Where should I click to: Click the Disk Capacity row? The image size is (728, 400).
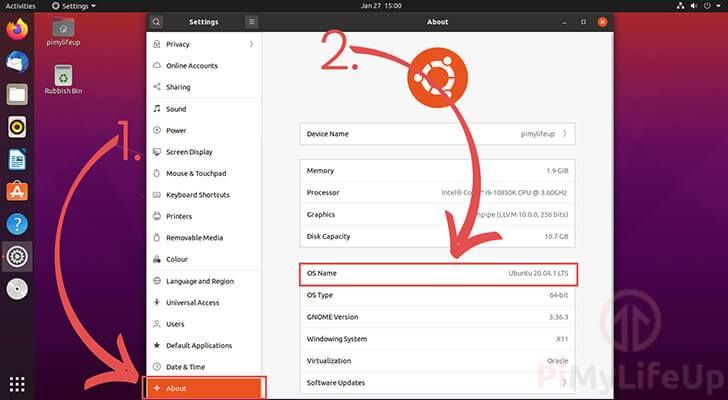(437, 236)
